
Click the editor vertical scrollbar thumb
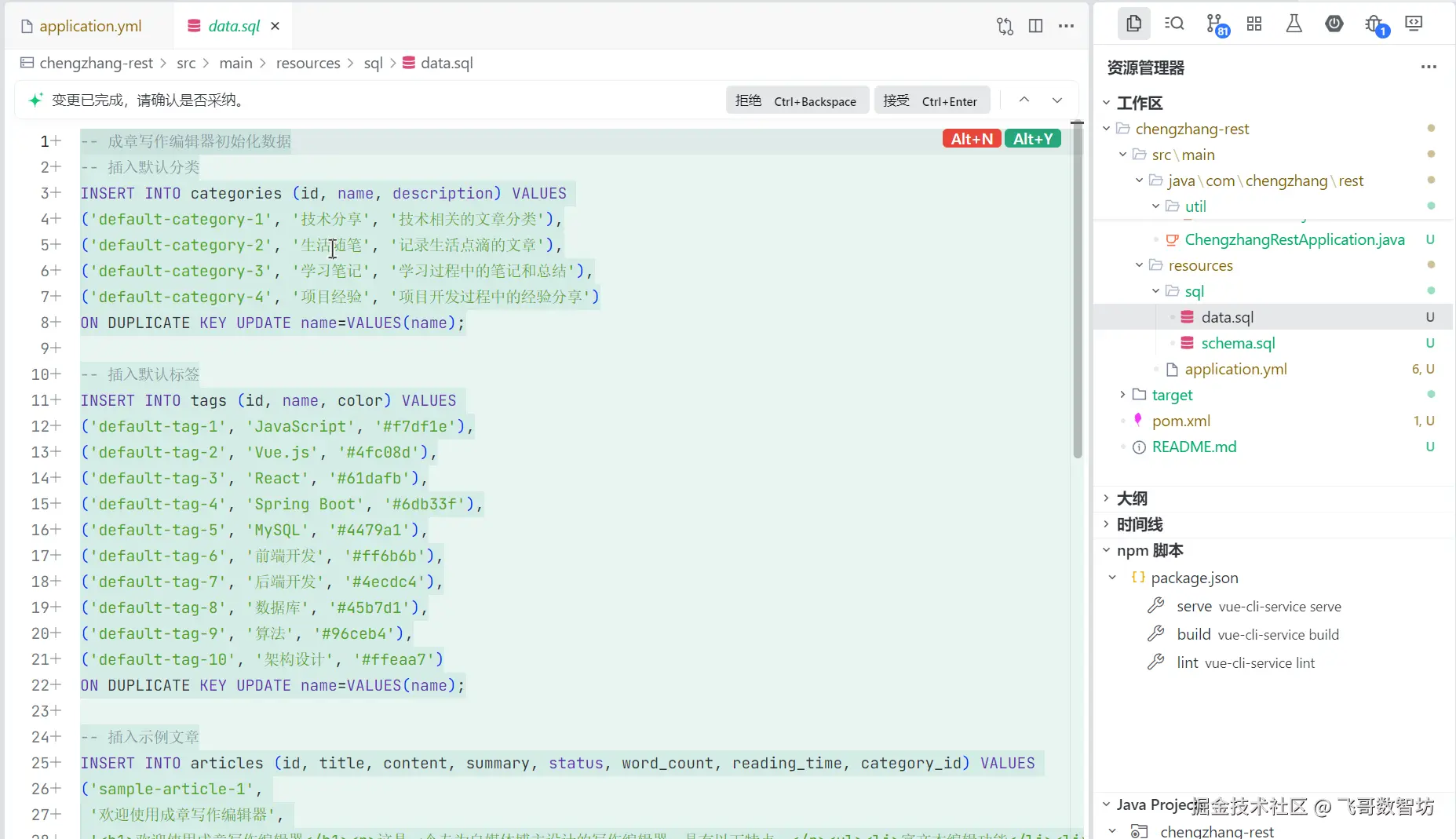(x=1078, y=290)
